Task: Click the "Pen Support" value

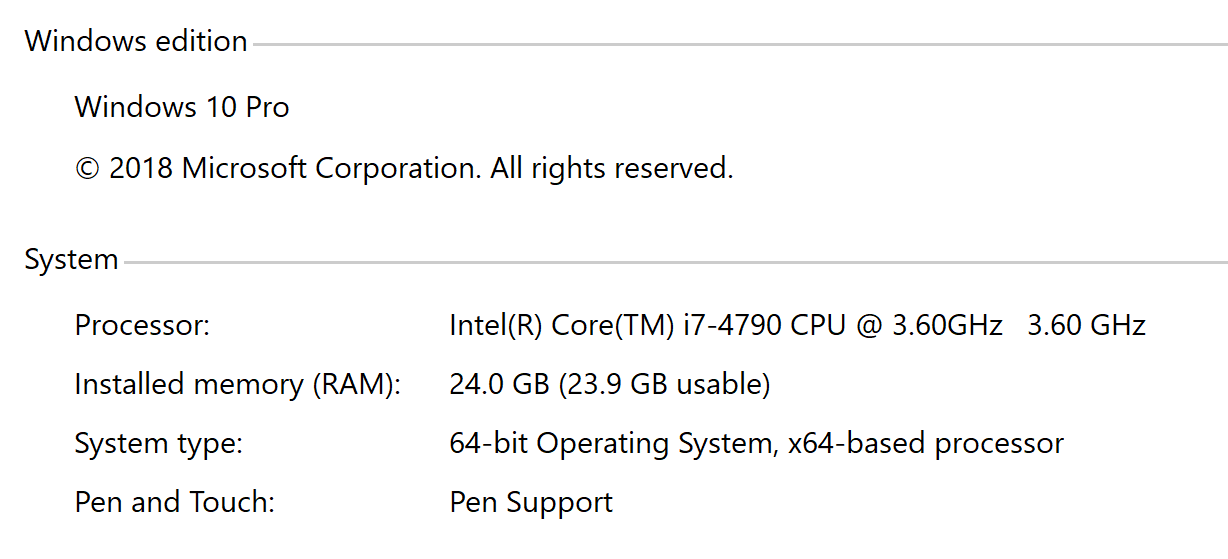Action: (x=531, y=502)
